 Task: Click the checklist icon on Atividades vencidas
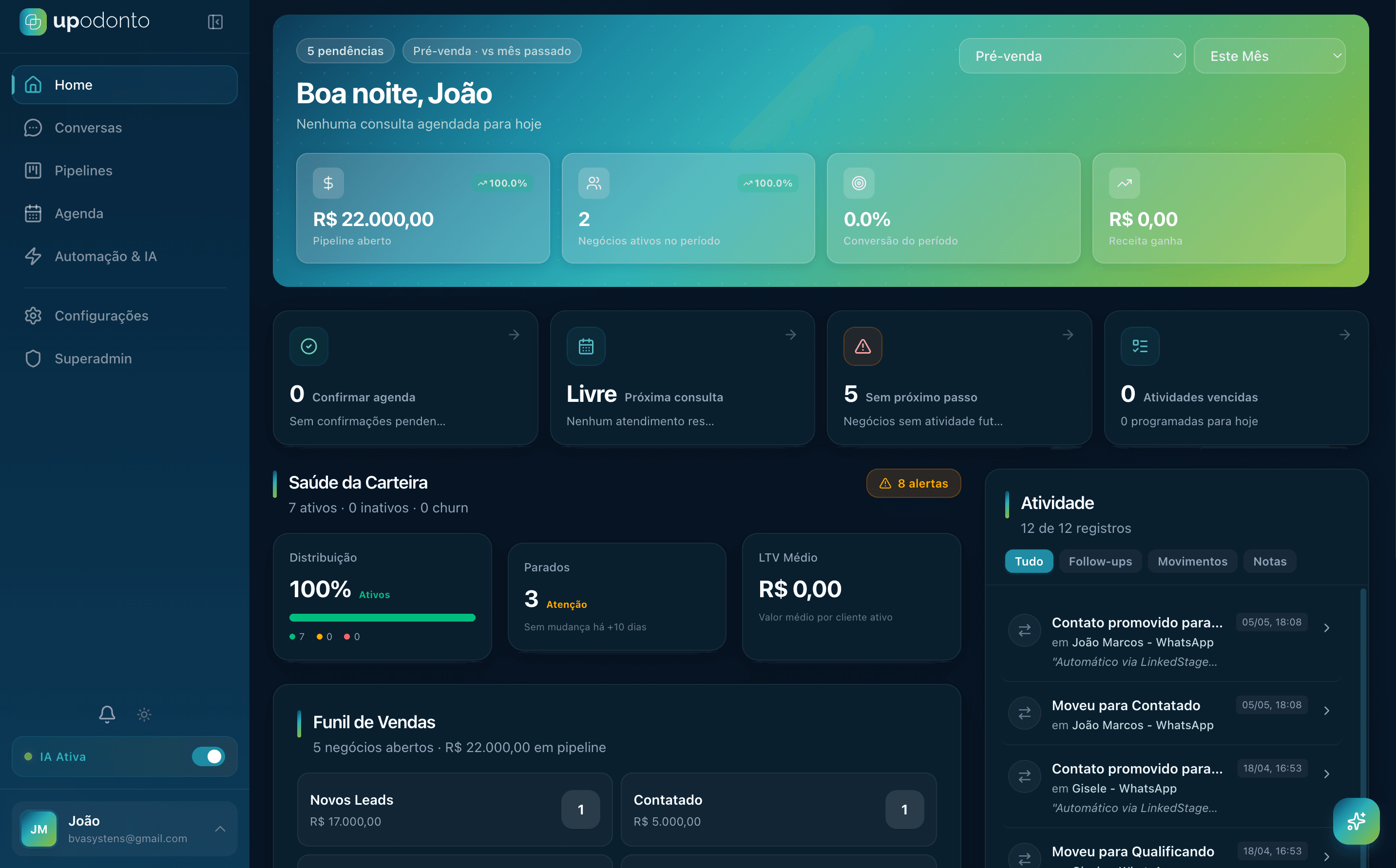coord(1140,346)
